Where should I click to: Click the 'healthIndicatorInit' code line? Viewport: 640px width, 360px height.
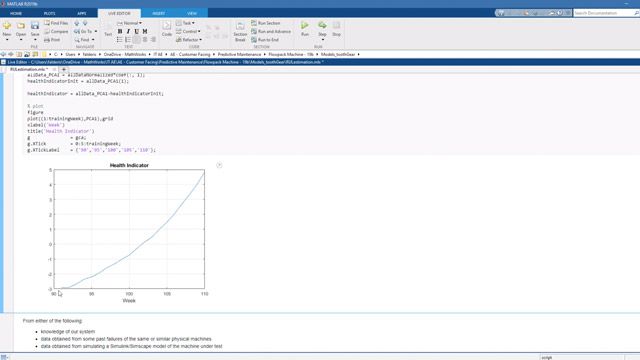coord(78,81)
